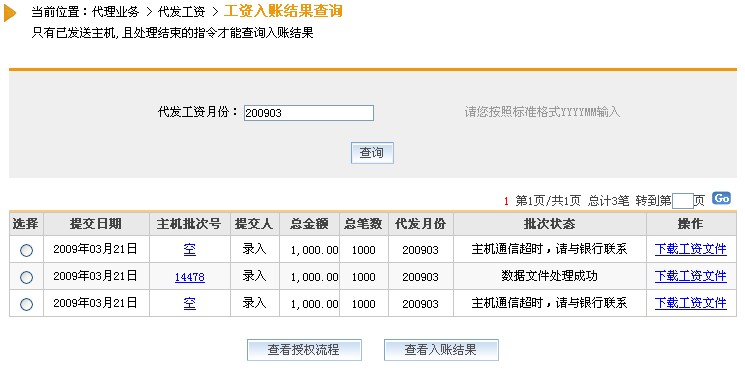745x385 pixels.
Task: Click 代发工资 in the breadcrumb
Action: [x=181, y=11]
